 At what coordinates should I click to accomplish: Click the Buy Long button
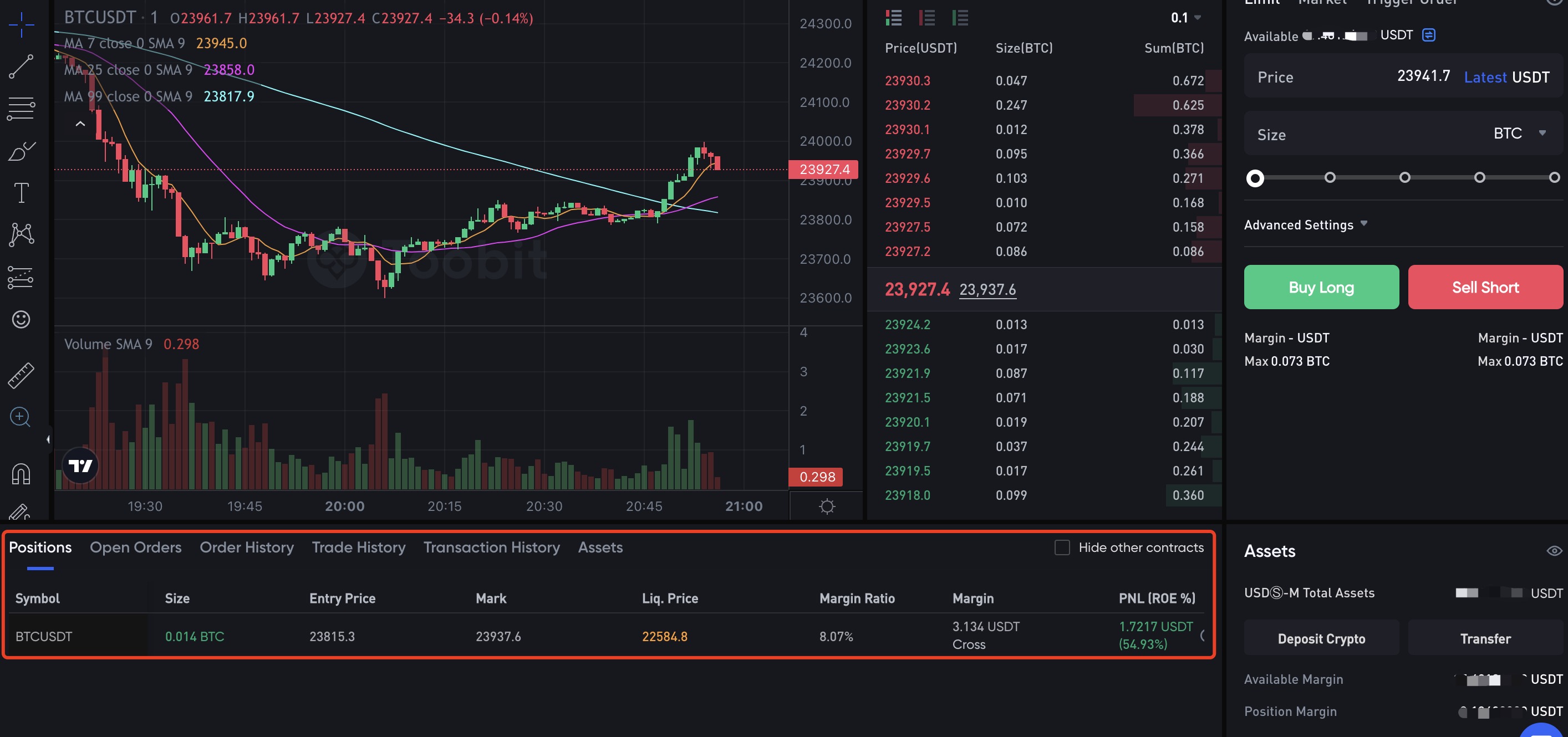1321,287
